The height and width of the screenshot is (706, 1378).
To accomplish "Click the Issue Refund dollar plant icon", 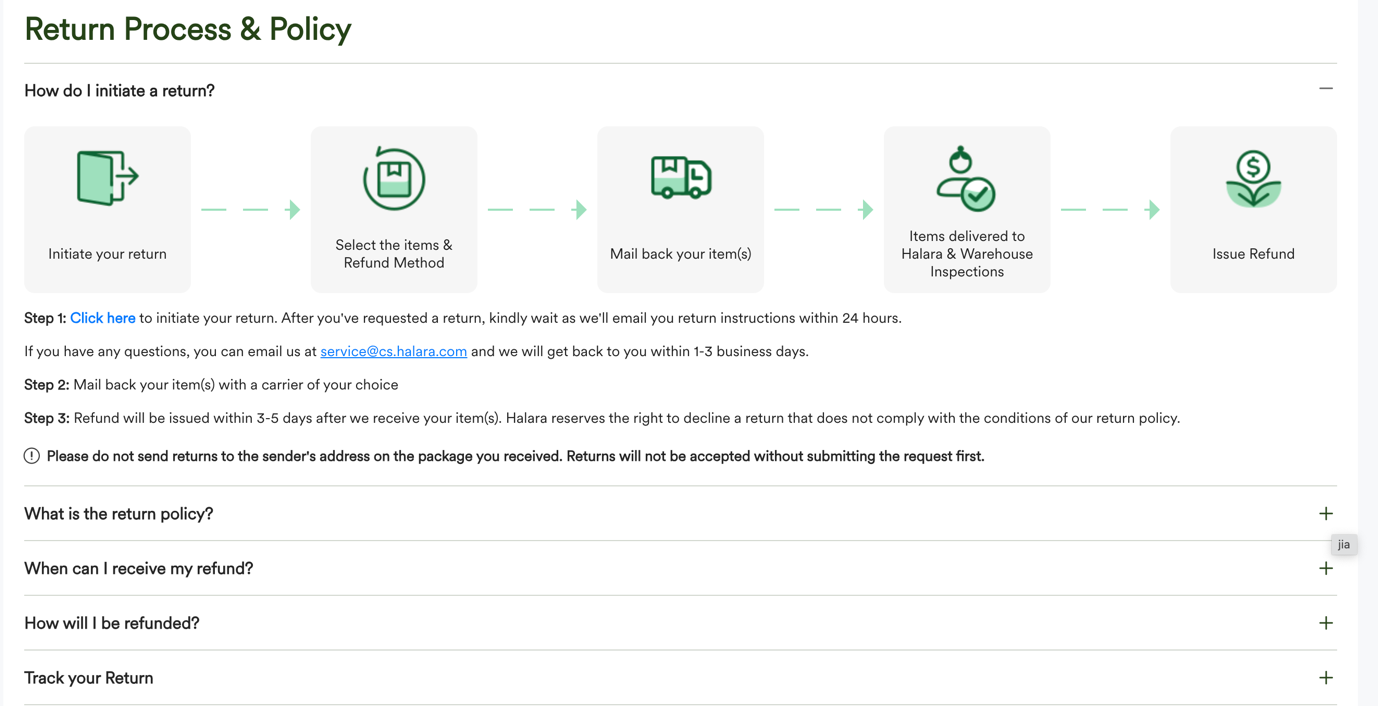I will coord(1253,179).
